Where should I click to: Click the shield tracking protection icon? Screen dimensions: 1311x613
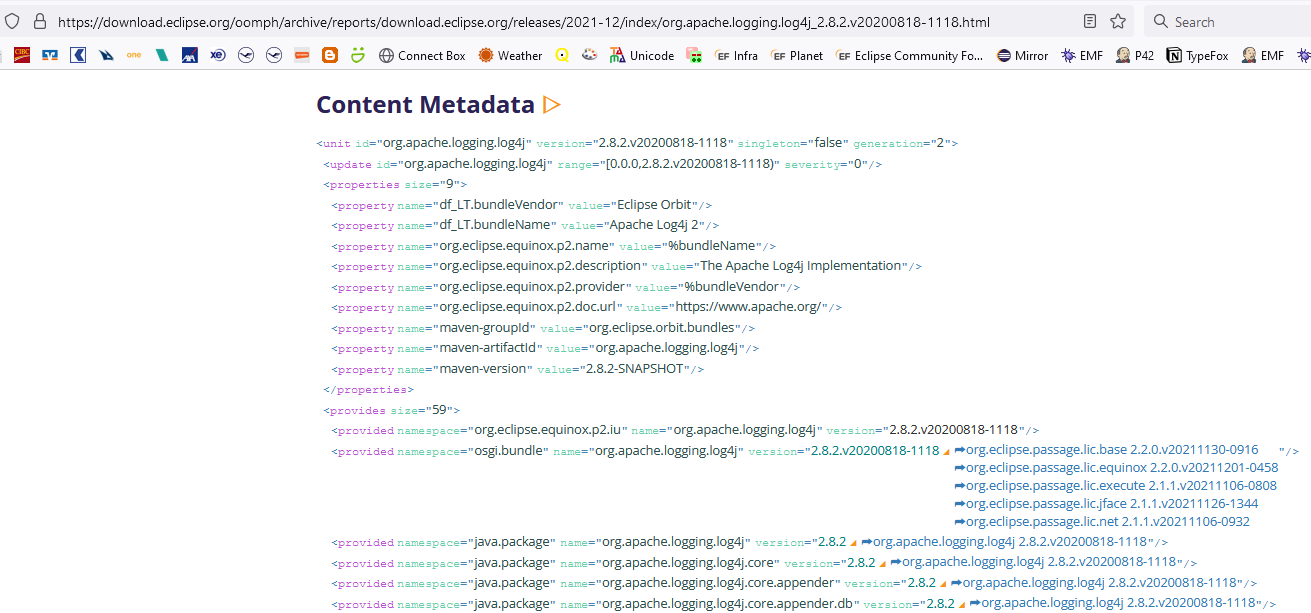tap(13, 21)
